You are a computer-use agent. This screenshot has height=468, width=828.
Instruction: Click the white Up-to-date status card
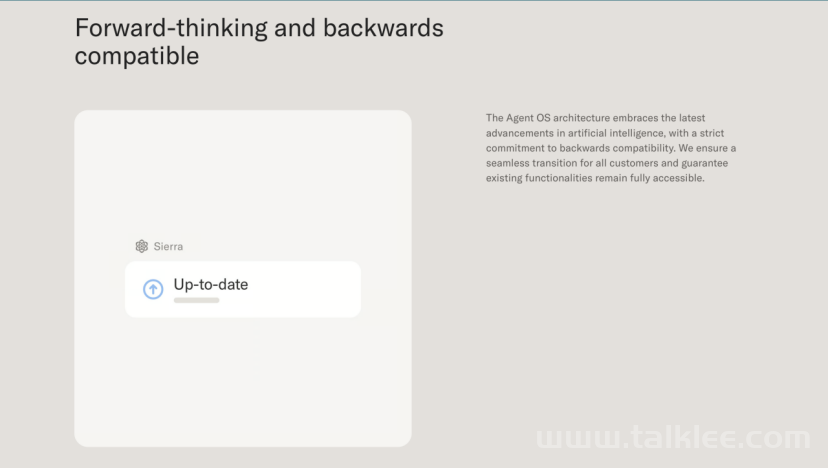(243, 289)
